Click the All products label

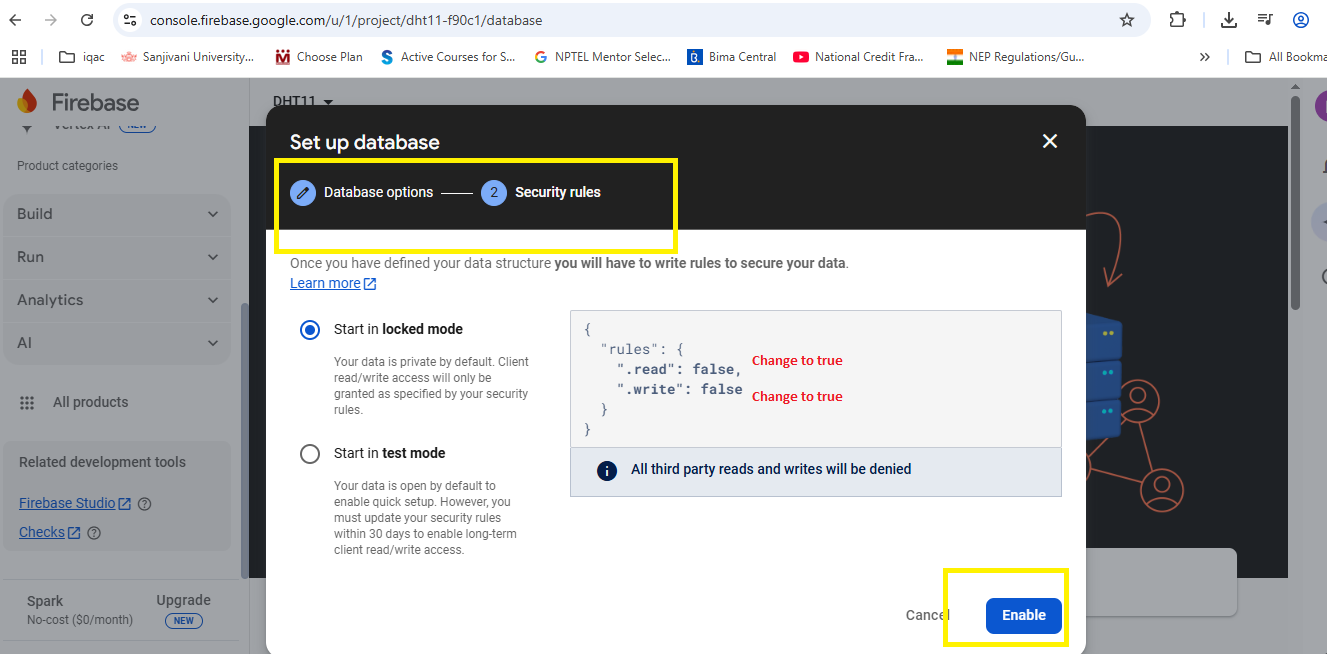tap(91, 402)
